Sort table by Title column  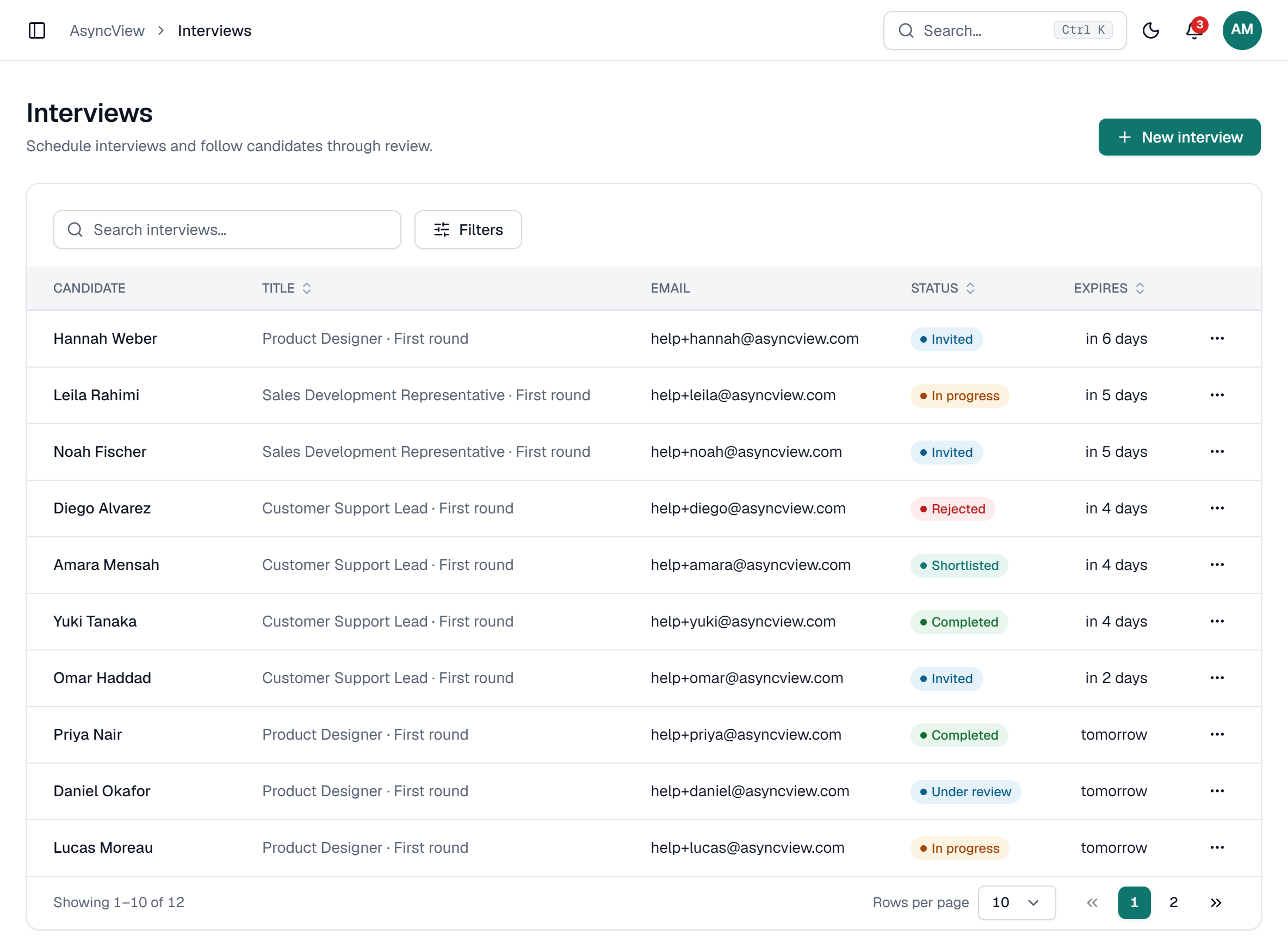click(287, 288)
